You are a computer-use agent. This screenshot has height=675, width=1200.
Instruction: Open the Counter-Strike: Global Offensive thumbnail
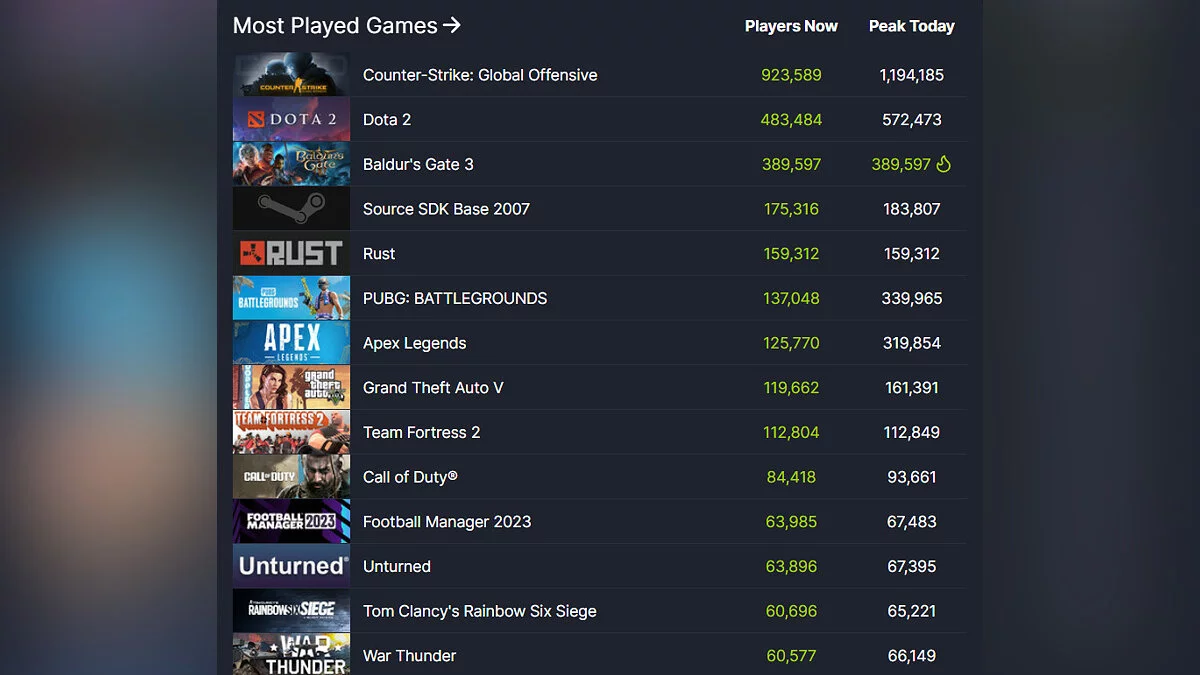tap(292, 75)
